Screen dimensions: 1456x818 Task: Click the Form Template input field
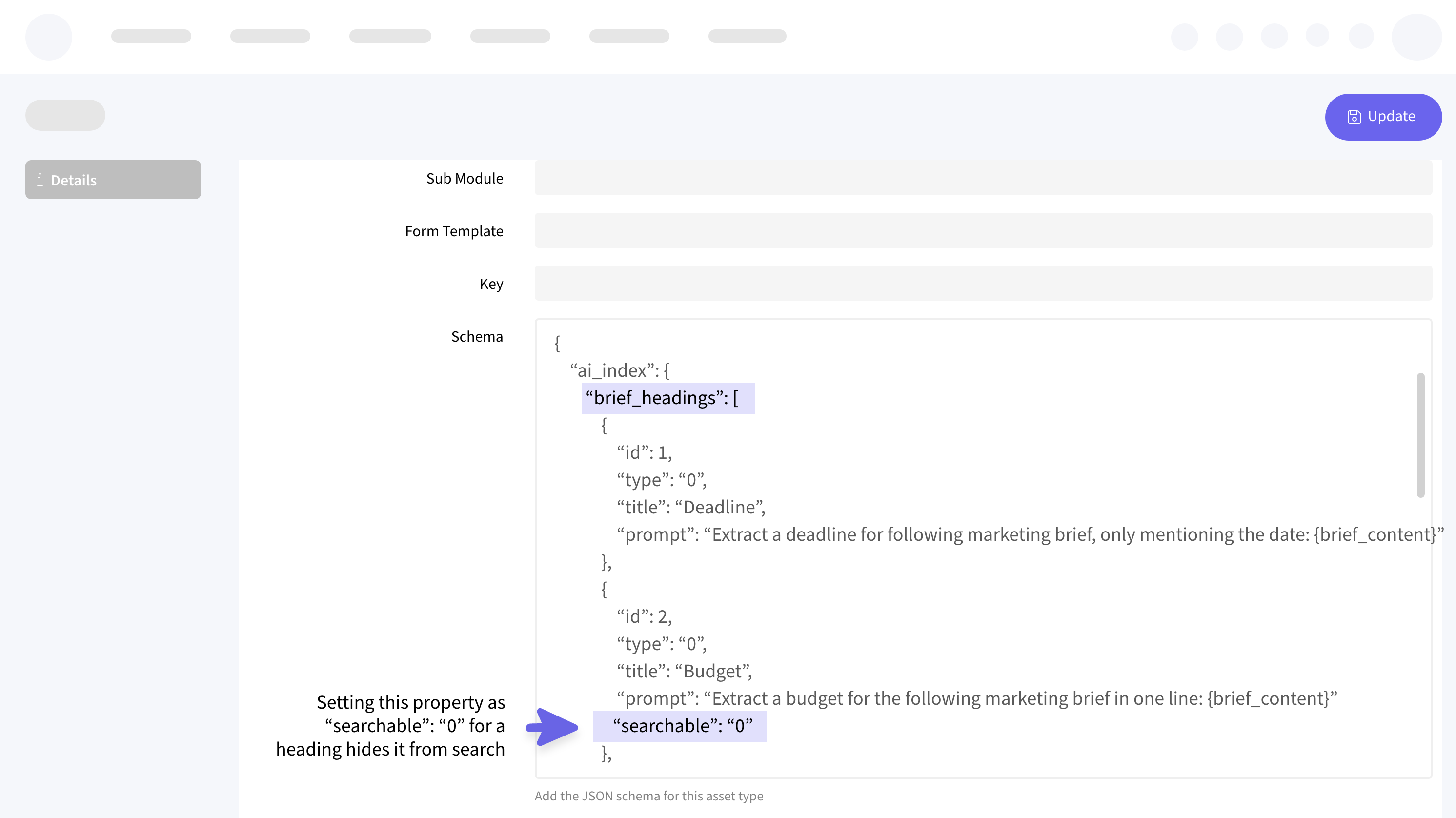[983, 231]
